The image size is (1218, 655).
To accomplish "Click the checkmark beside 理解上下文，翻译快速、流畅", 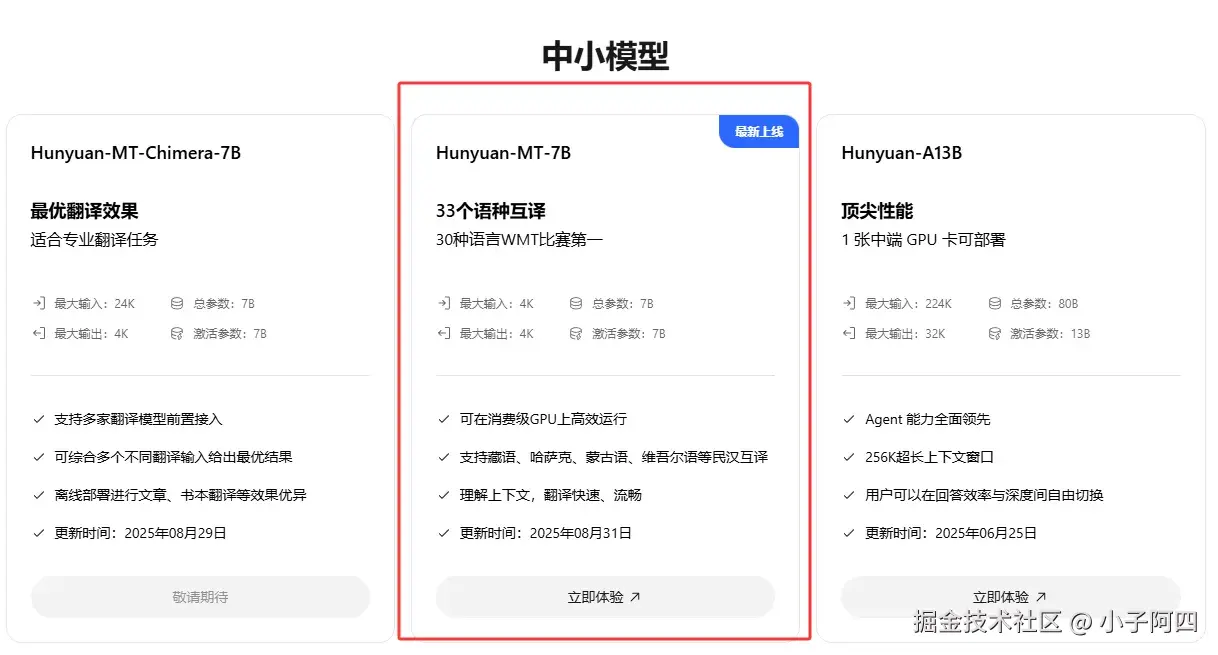I will [444, 495].
